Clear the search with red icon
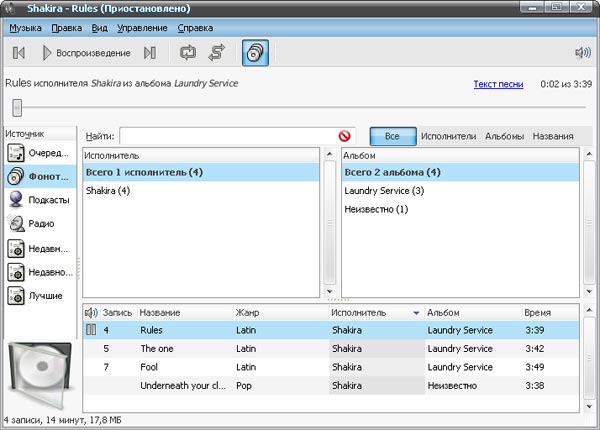 click(x=345, y=136)
